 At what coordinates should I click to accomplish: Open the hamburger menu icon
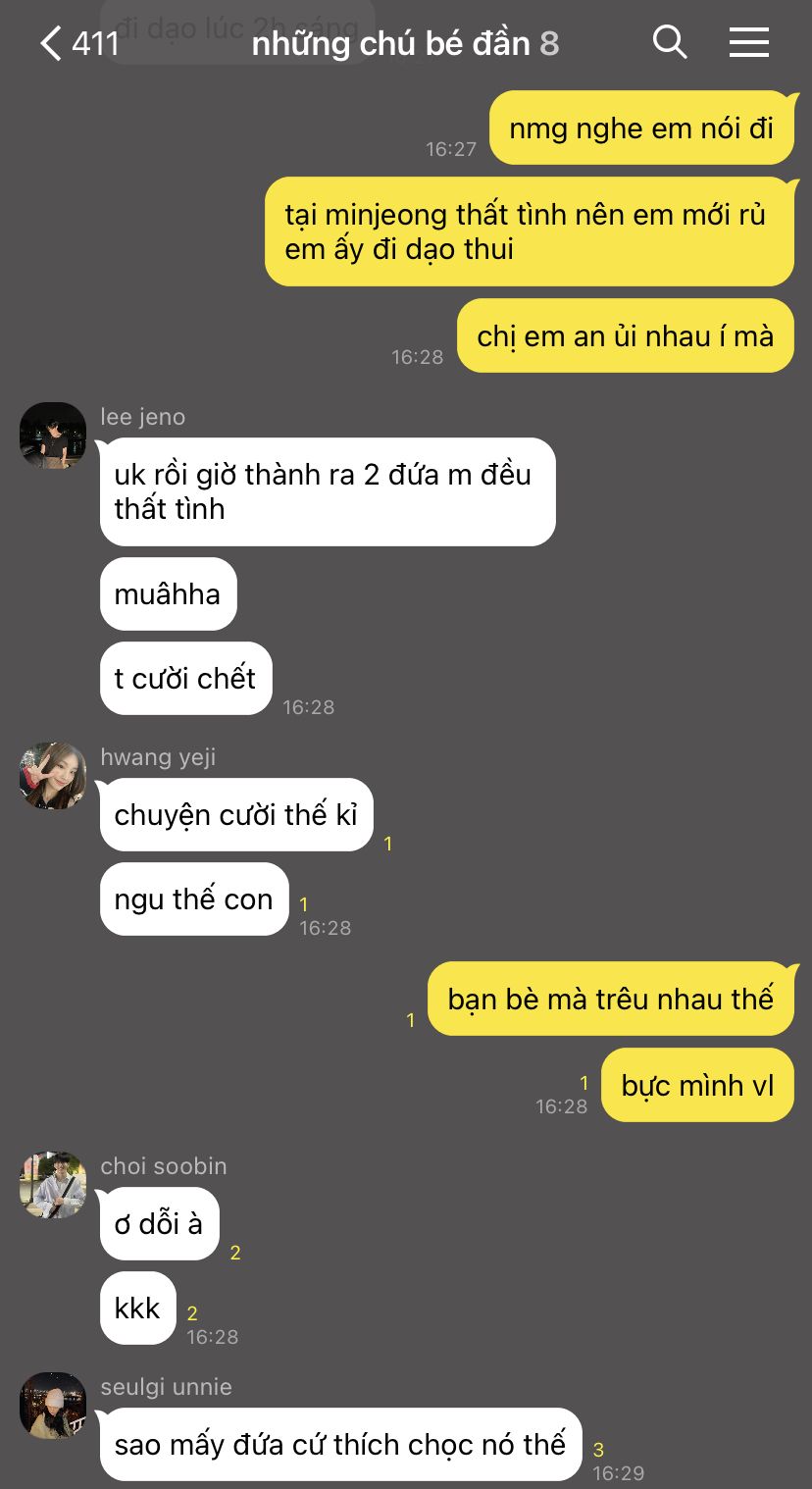749,42
